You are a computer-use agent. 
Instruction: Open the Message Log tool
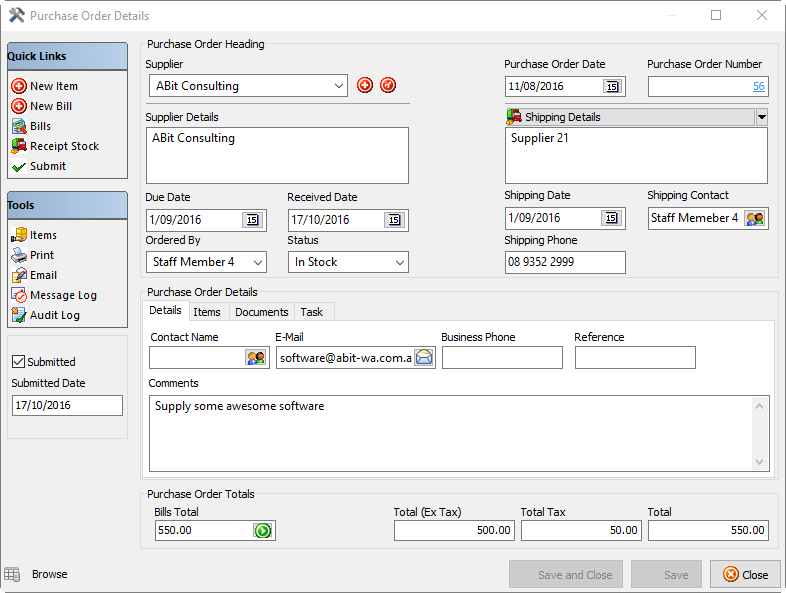tap(62, 295)
